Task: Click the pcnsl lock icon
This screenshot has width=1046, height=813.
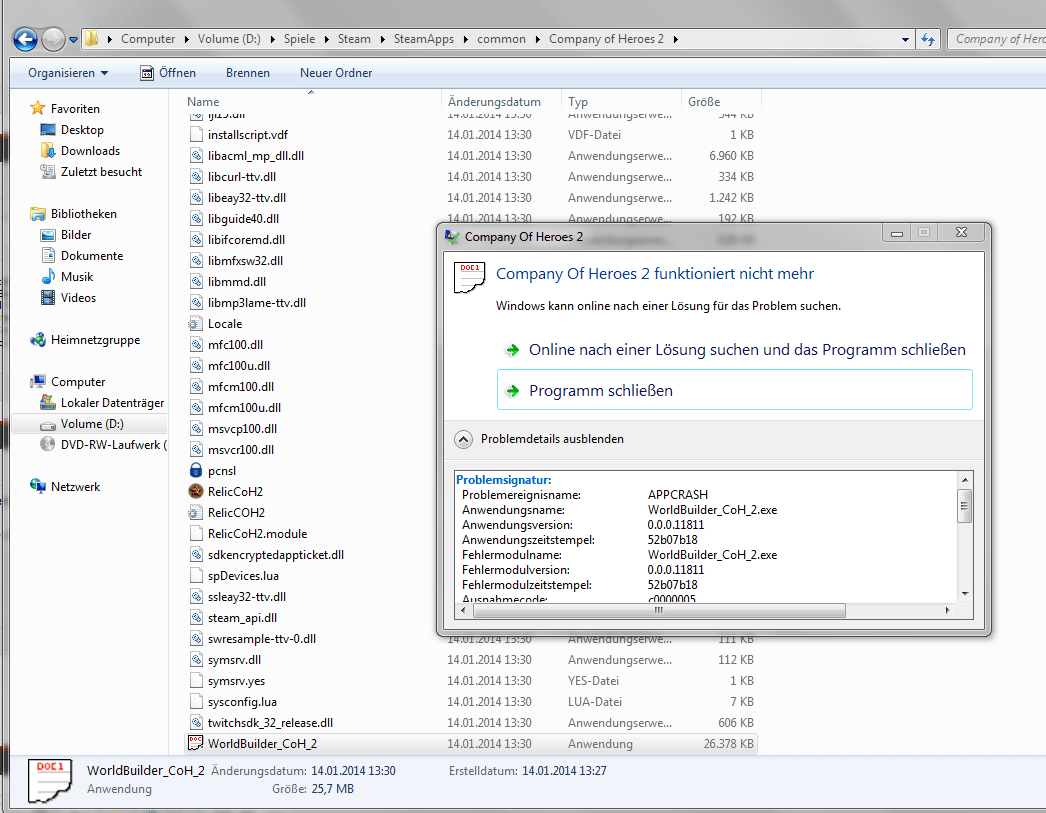Action: [195, 471]
